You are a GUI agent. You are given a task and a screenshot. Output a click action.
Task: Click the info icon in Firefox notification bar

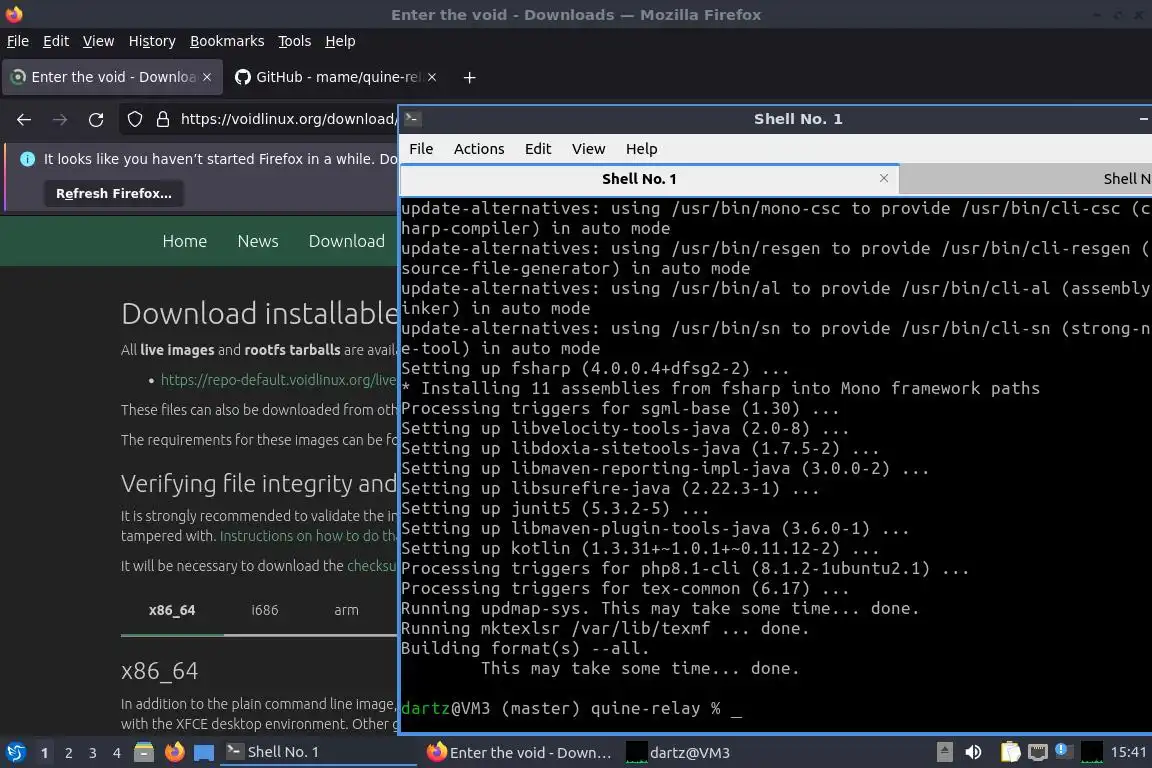27,159
